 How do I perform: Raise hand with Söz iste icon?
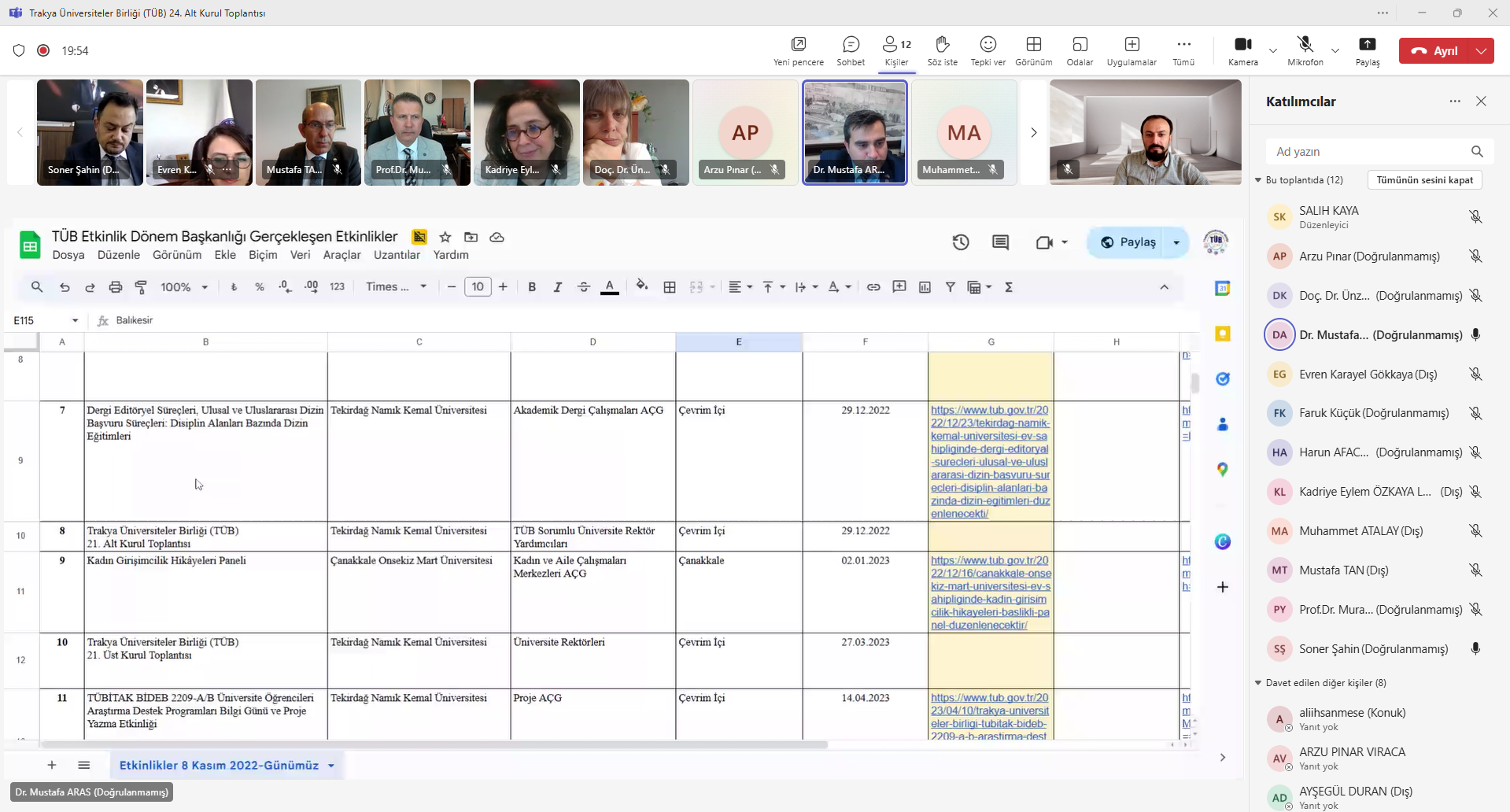942,50
